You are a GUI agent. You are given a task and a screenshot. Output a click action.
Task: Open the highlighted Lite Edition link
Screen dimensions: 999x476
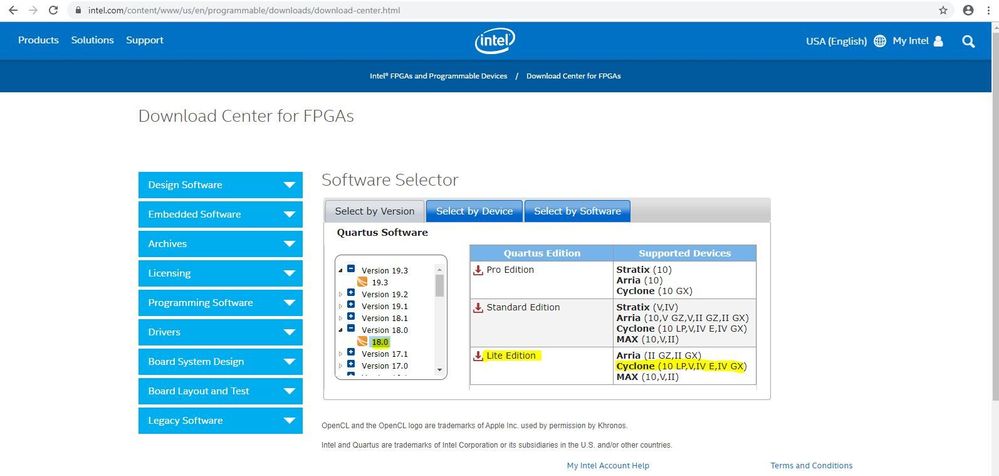(x=510, y=356)
